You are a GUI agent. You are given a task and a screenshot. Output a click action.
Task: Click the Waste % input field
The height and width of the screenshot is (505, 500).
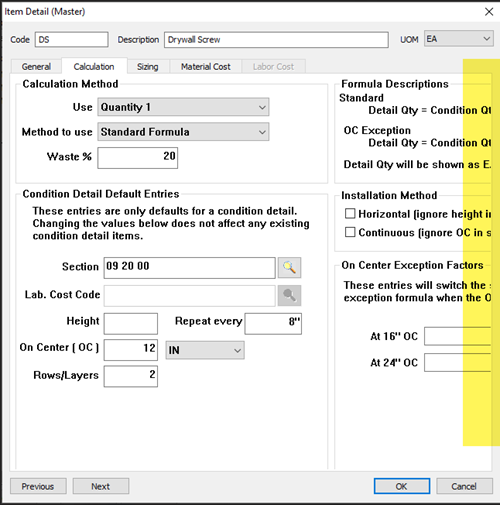[x=138, y=158]
